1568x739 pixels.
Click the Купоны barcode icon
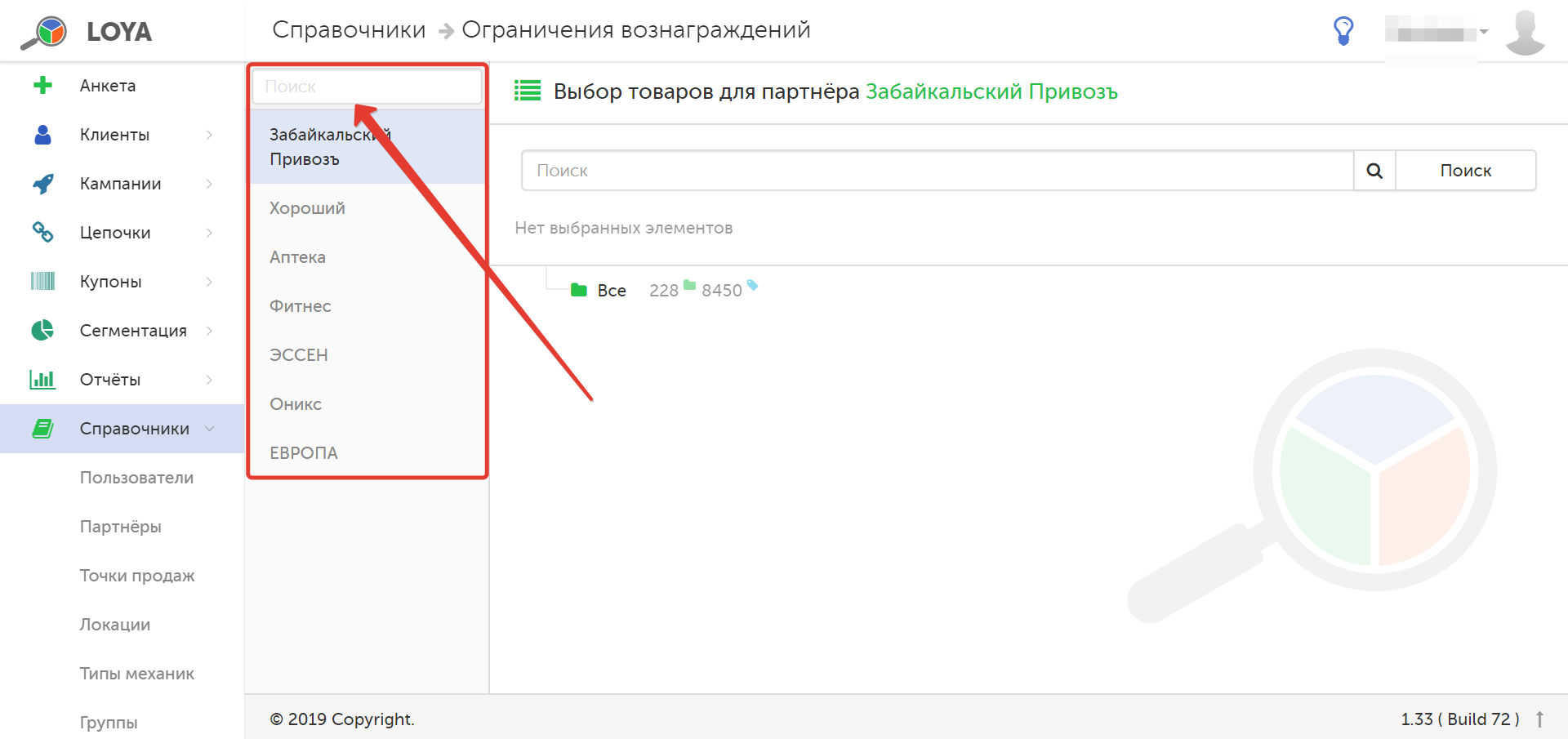42,282
